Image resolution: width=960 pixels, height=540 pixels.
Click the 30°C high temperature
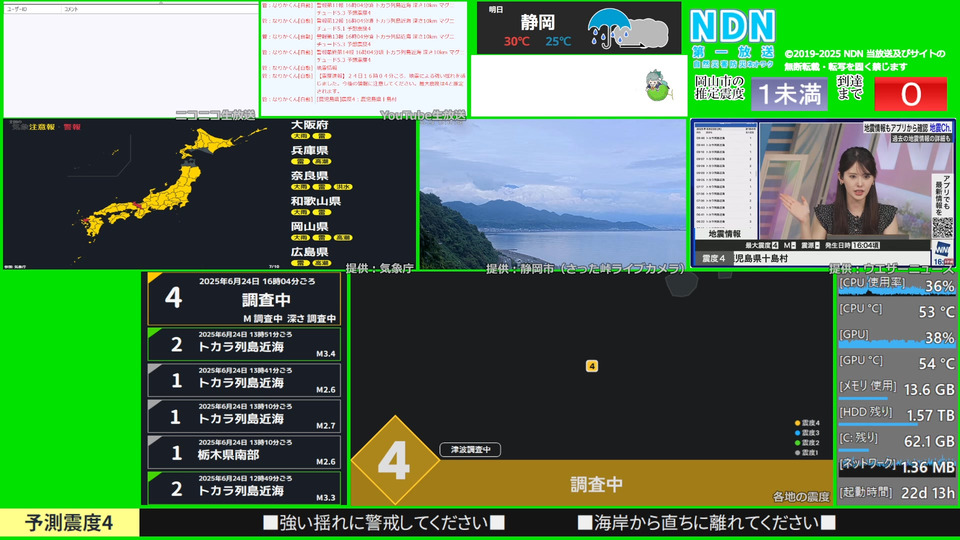click(517, 42)
